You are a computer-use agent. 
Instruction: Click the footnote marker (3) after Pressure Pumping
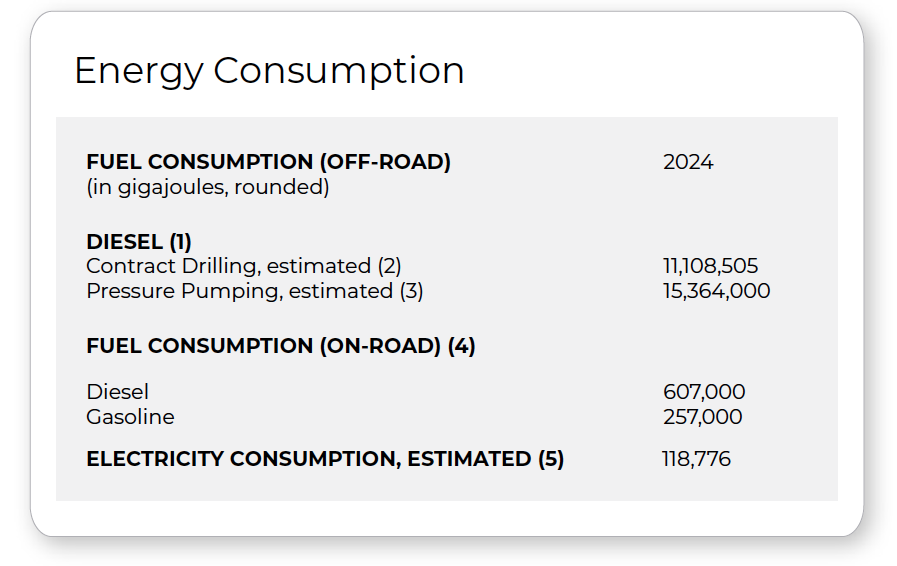coord(411,291)
